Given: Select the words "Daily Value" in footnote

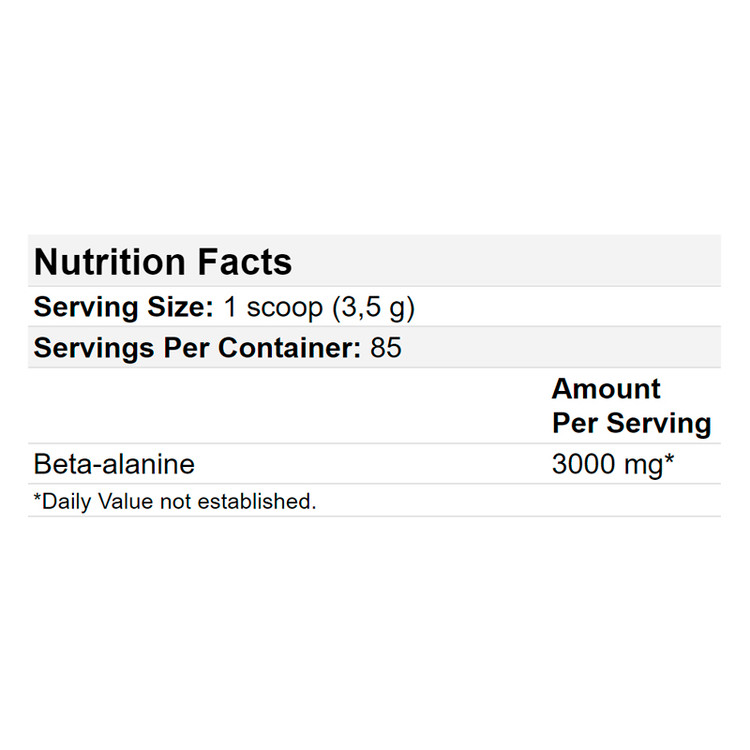Looking at the screenshot, I should pos(83,502).
